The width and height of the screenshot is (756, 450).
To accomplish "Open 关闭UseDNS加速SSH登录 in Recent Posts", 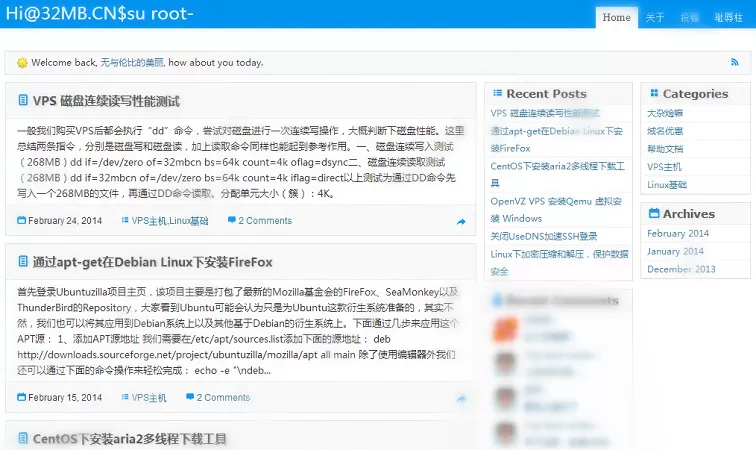I will click(544, 236).
